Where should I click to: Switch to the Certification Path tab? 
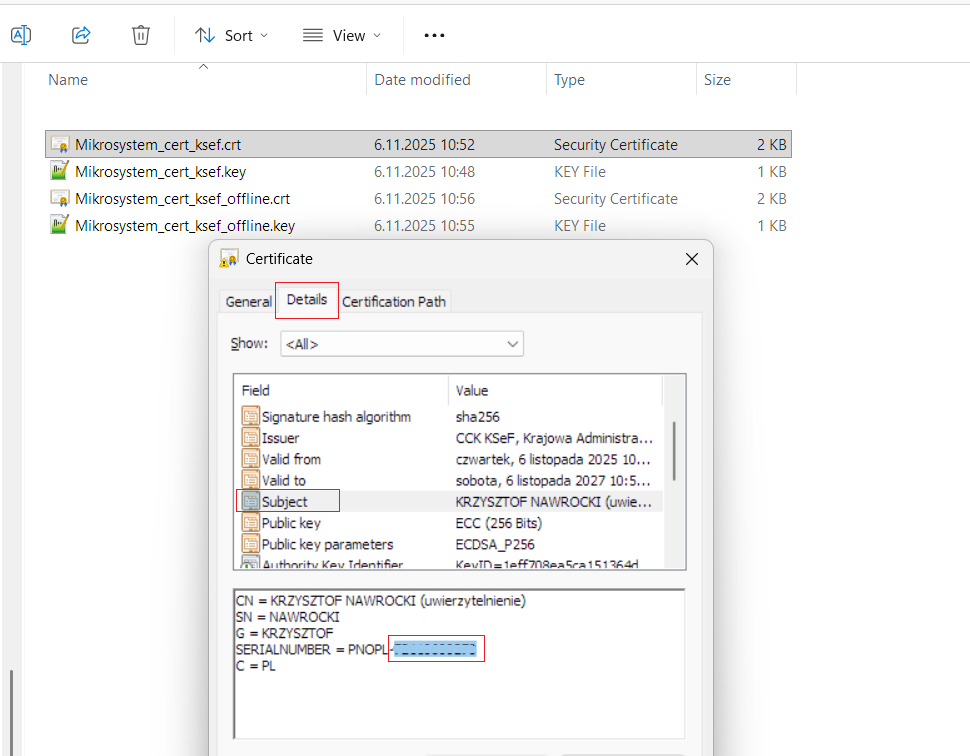(x=394, y=301)
